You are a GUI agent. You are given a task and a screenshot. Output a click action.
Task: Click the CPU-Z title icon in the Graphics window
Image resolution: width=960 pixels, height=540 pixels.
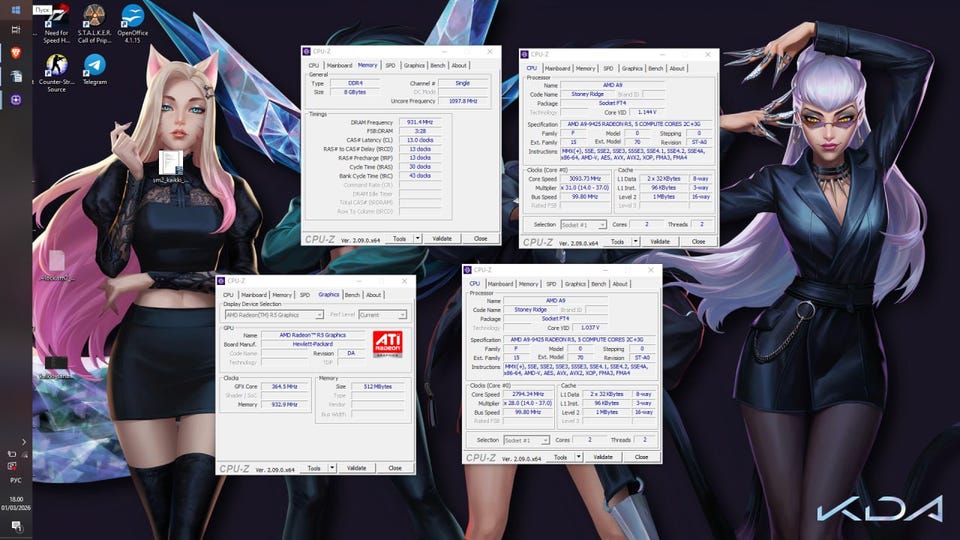pos(221,280)
